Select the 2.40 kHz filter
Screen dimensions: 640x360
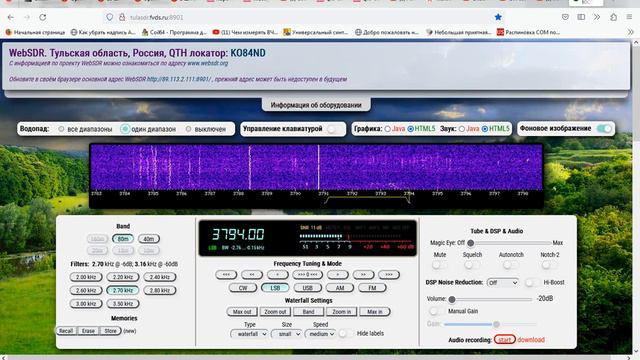point(160,277)
